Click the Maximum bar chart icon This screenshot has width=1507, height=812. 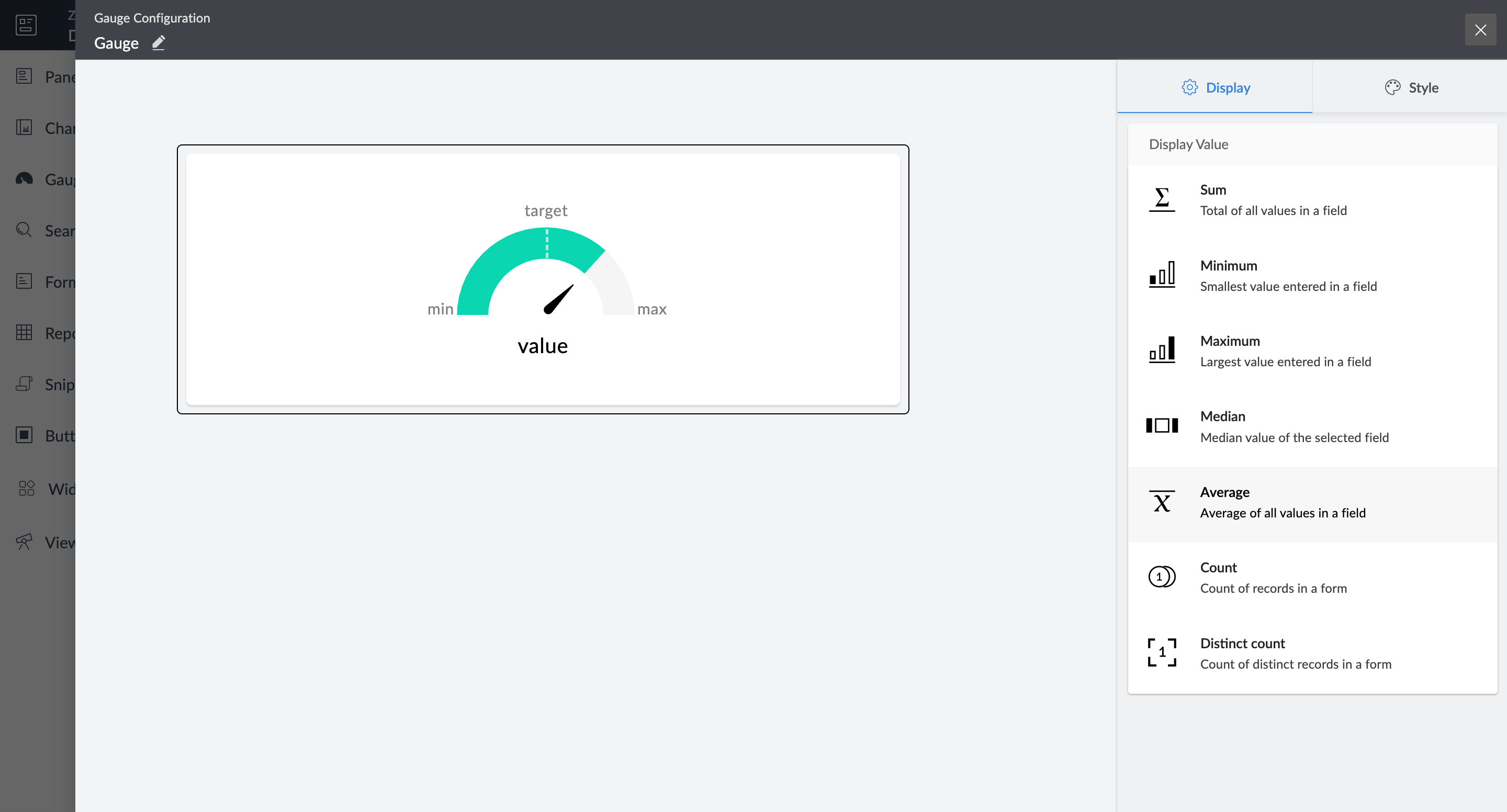pos(1162,351)
